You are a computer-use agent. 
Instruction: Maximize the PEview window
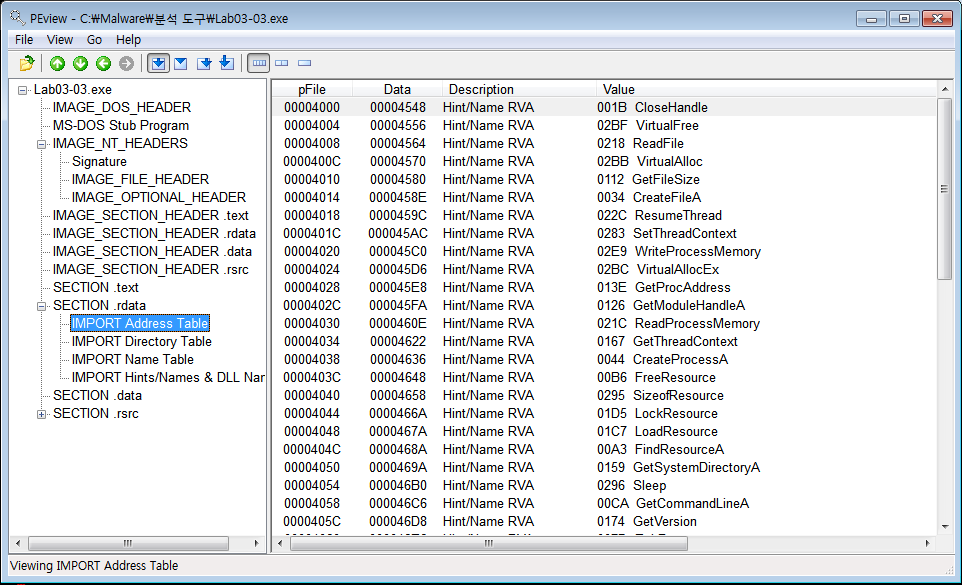[x=904, y=18]
